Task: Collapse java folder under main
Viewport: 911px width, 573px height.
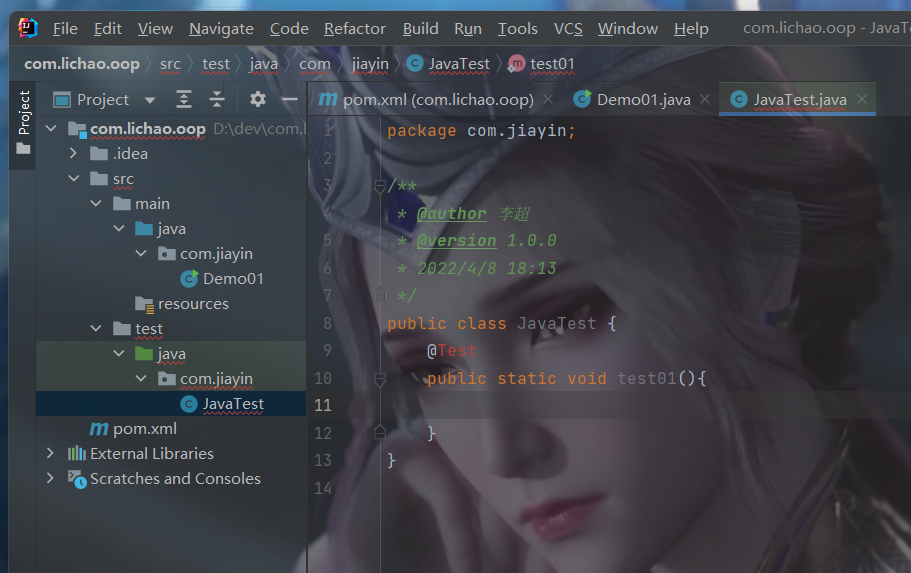Action: tap(119, 228)
